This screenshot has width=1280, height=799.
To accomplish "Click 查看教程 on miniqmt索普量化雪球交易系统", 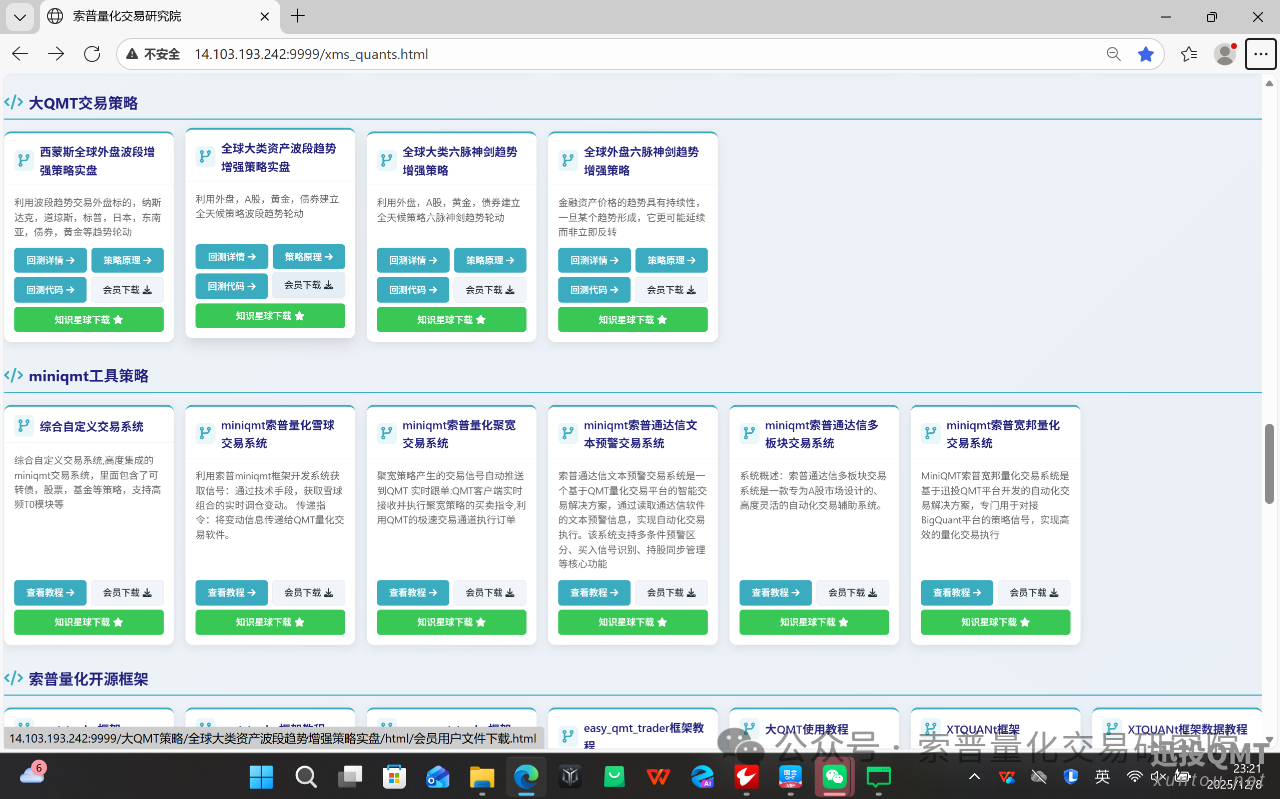I will (x=230, y=592).
